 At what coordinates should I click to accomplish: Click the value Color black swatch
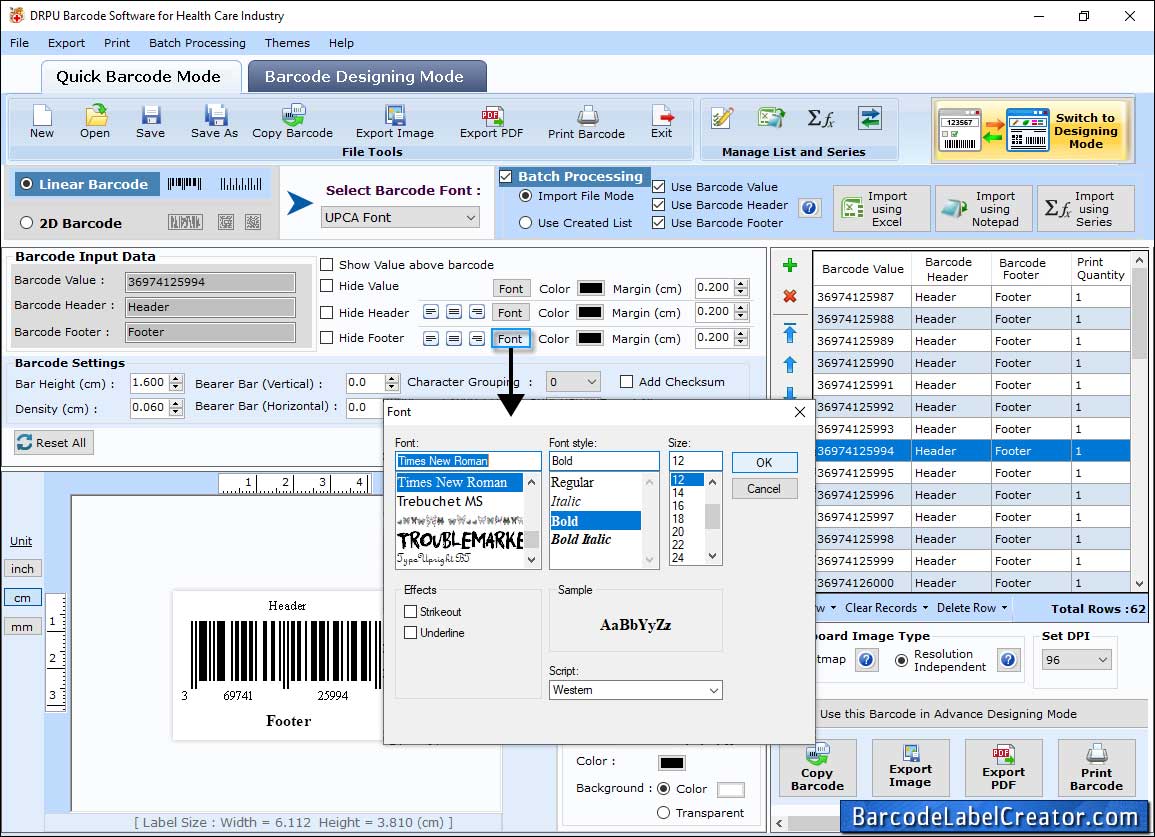[591, 288]
